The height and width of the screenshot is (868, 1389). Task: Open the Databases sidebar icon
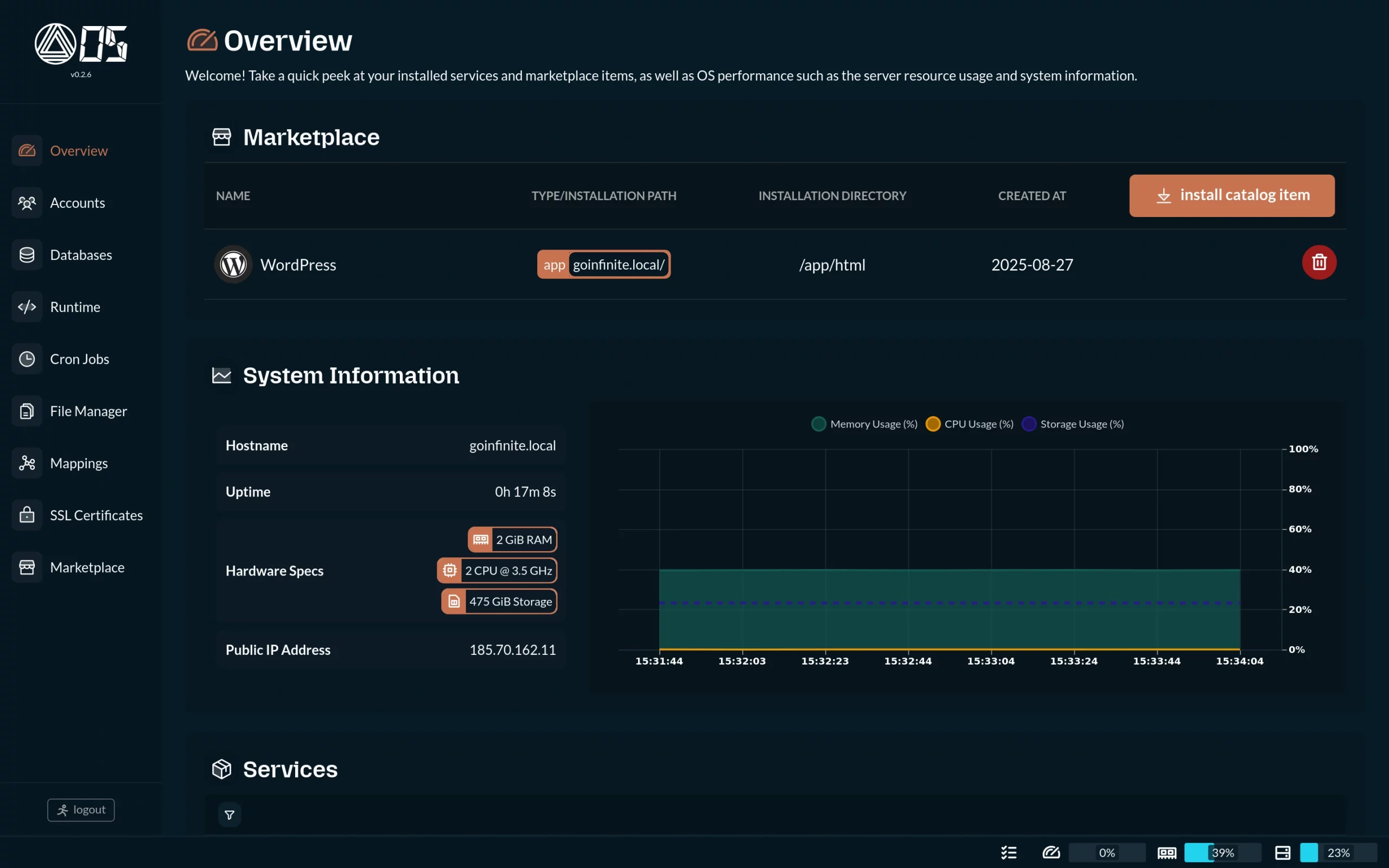click(27, 255)
